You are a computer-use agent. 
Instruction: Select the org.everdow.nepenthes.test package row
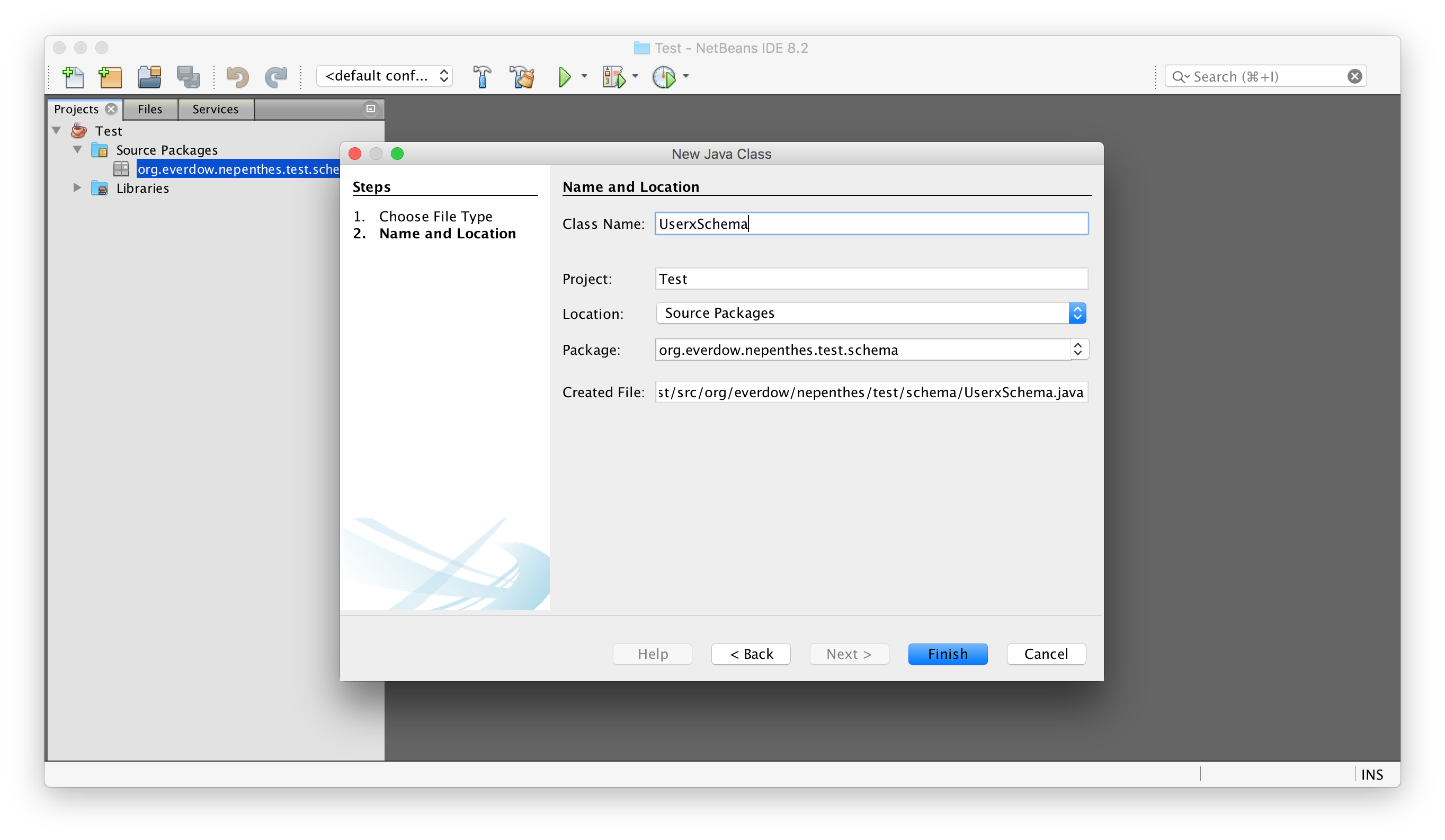click(238, 168)
